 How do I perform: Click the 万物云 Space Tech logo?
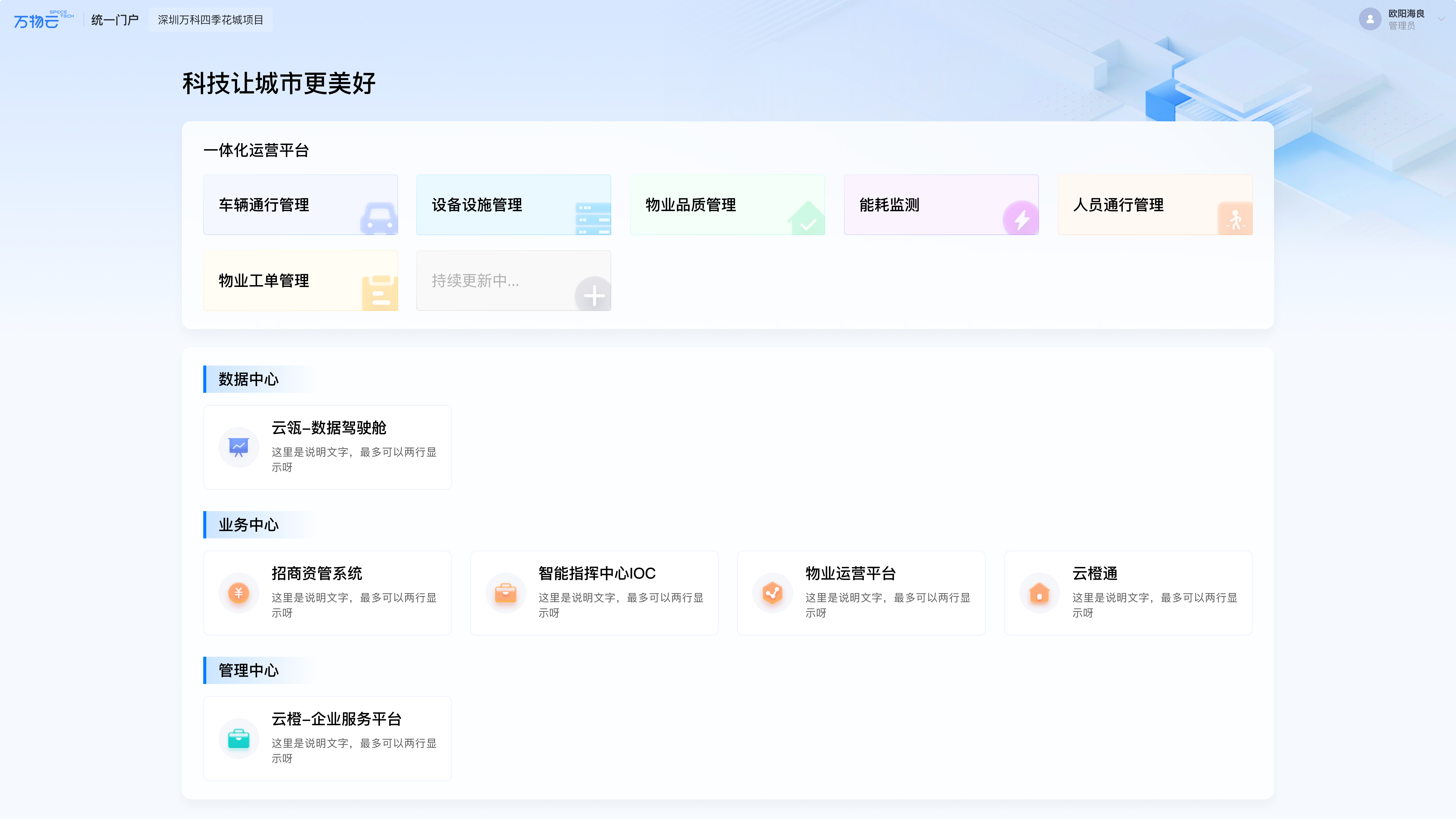click(x=43, y=20)
